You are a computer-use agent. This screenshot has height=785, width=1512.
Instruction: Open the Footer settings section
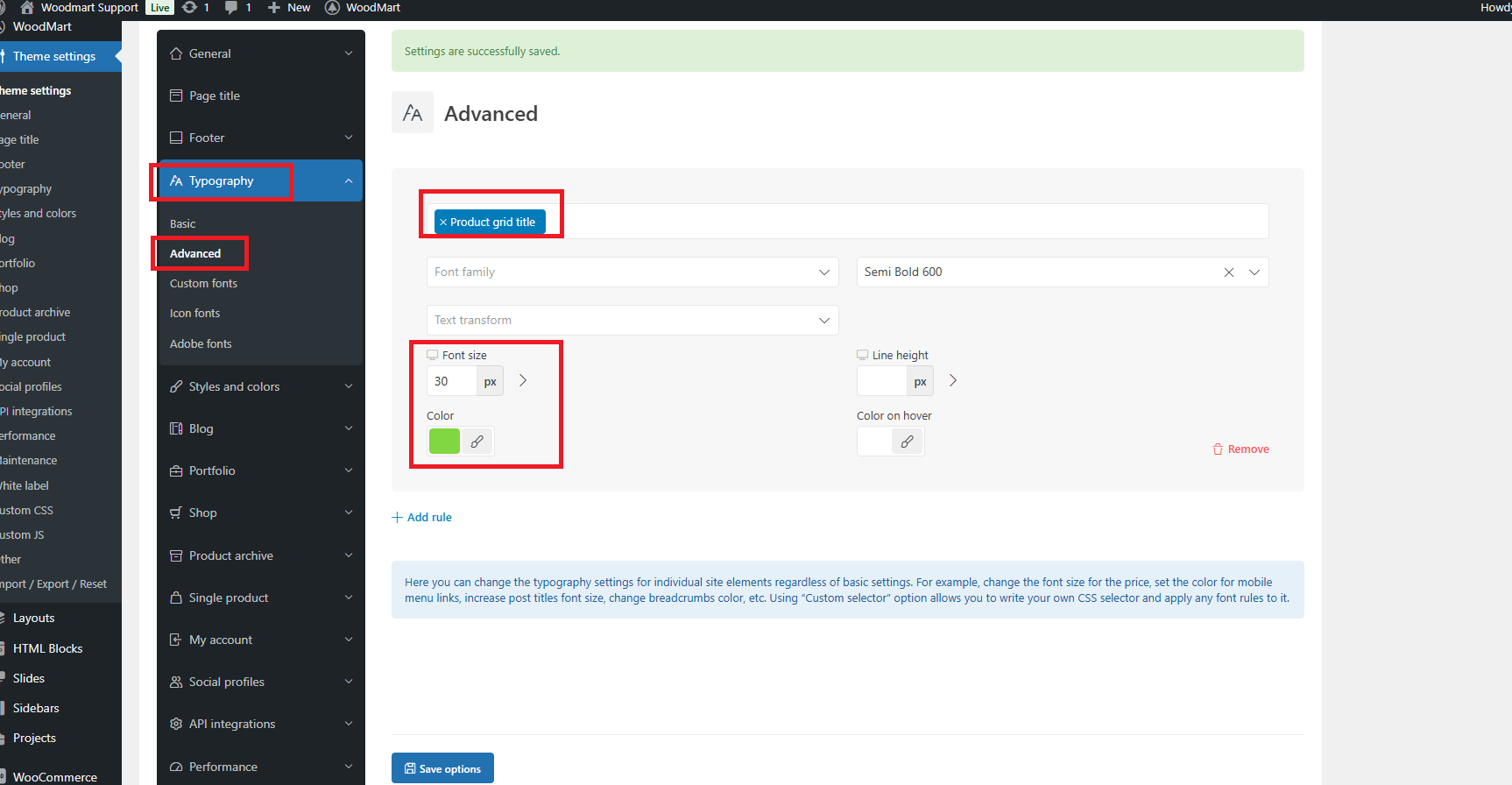click(260, 138)
